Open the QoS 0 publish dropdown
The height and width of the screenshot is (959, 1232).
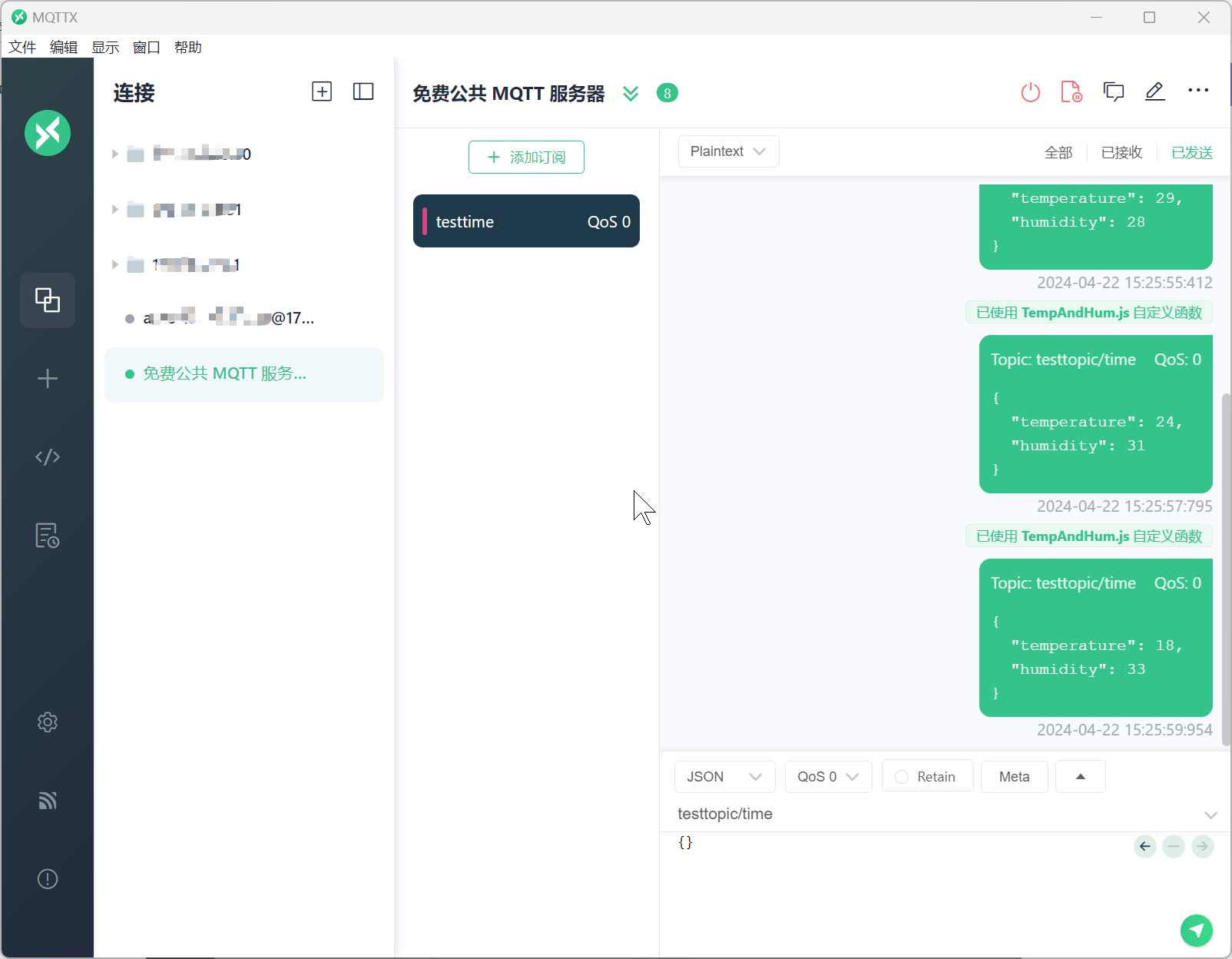829,777
